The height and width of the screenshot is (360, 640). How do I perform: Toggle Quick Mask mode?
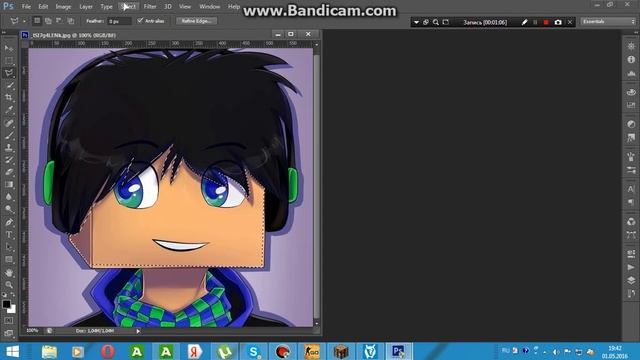pyautogui.click(x=9, y=321)
